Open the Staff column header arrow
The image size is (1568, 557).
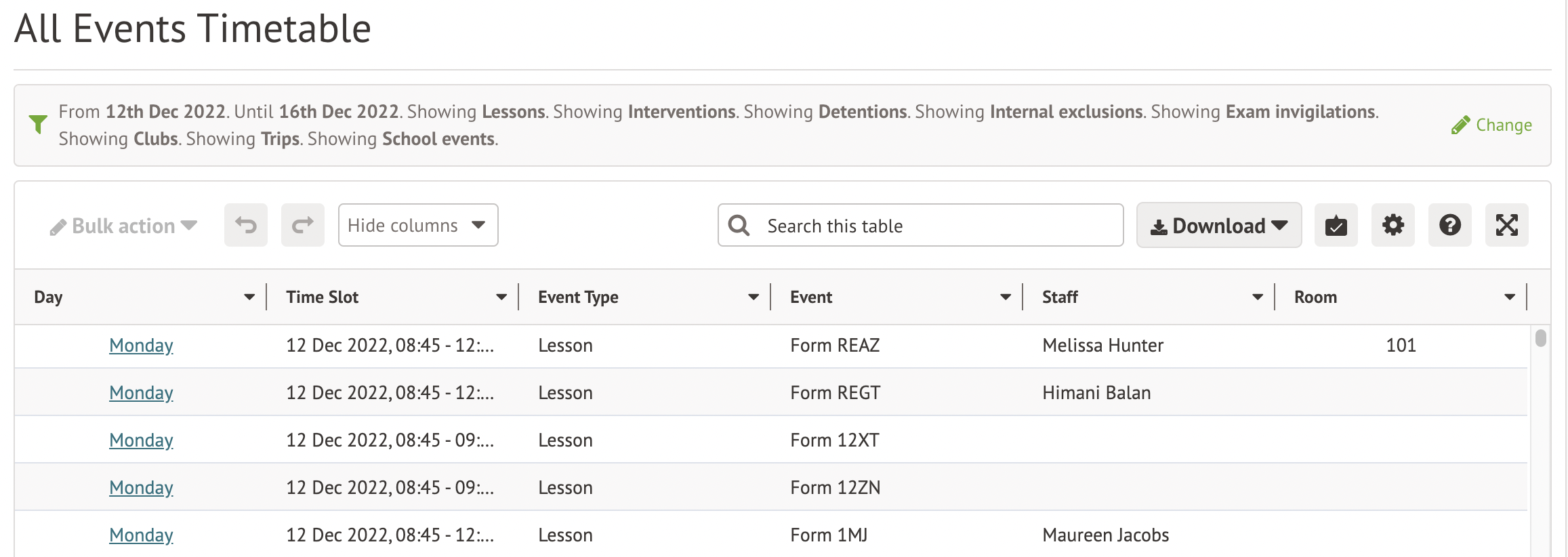point(1257,297)
